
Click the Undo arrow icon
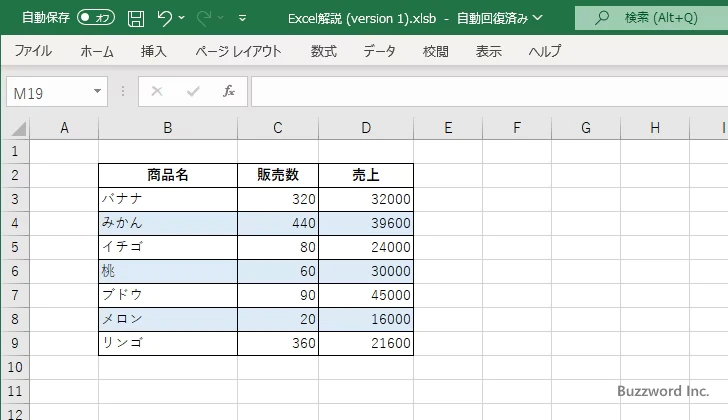[x=164, y=18]
